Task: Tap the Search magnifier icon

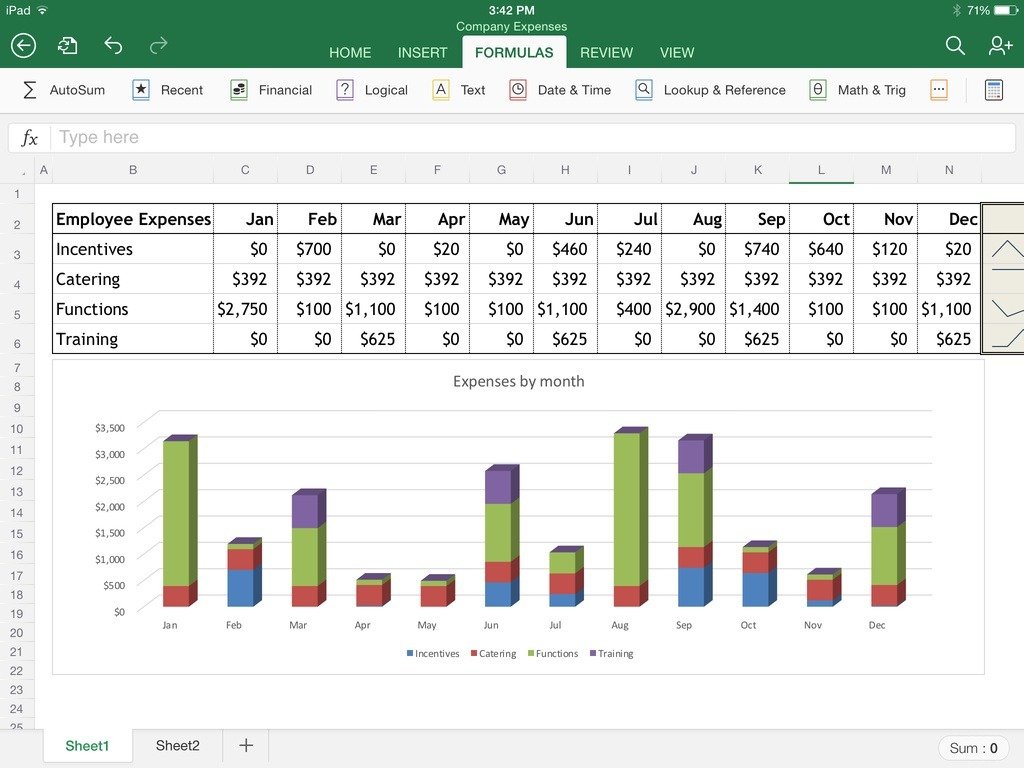Action: [955, 45]
